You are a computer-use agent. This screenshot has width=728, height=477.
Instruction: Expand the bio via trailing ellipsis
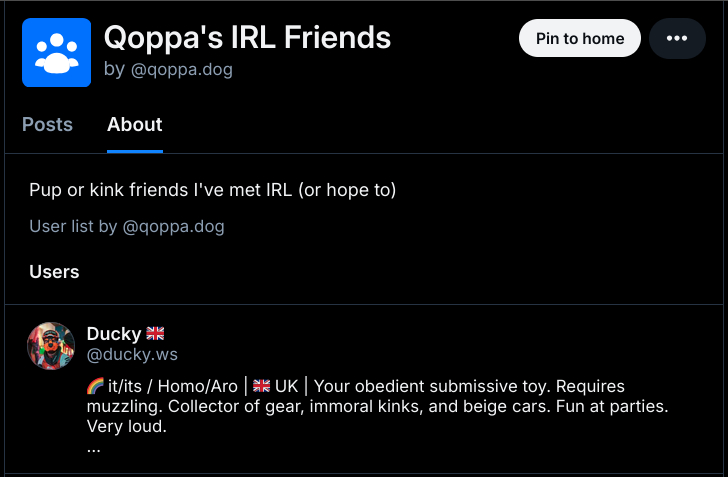(93, 449)
